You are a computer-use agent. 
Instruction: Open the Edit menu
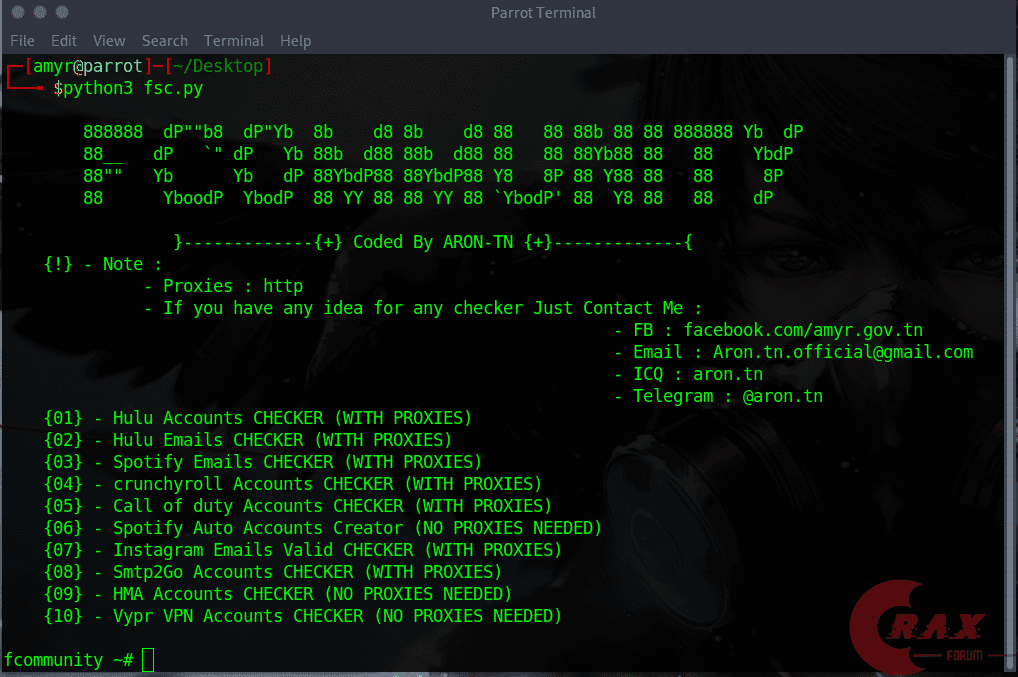[64, 41]
